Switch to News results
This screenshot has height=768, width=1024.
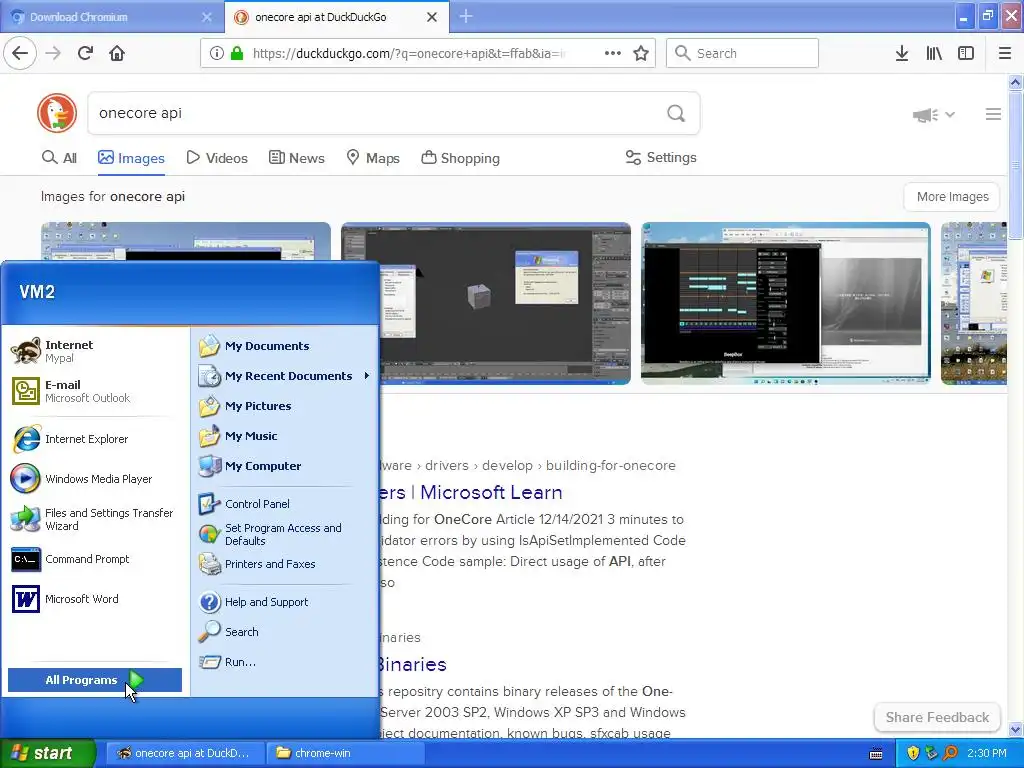296,158
